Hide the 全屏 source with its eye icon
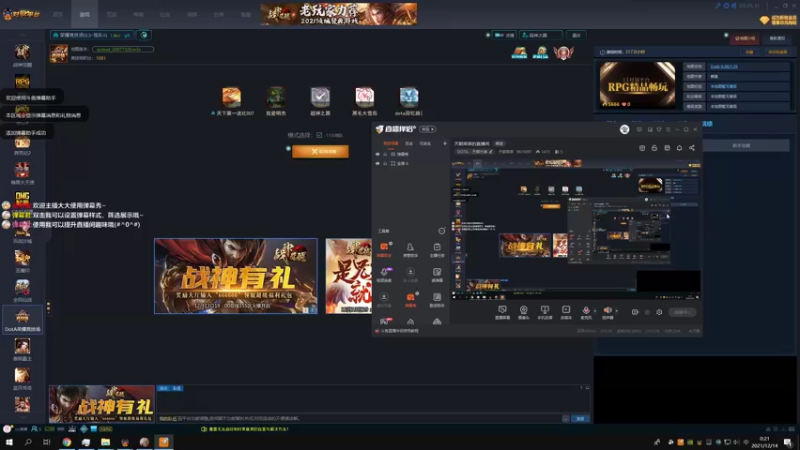Image resolution: width=800 pixels, height=450 pixels. [378, 163]
